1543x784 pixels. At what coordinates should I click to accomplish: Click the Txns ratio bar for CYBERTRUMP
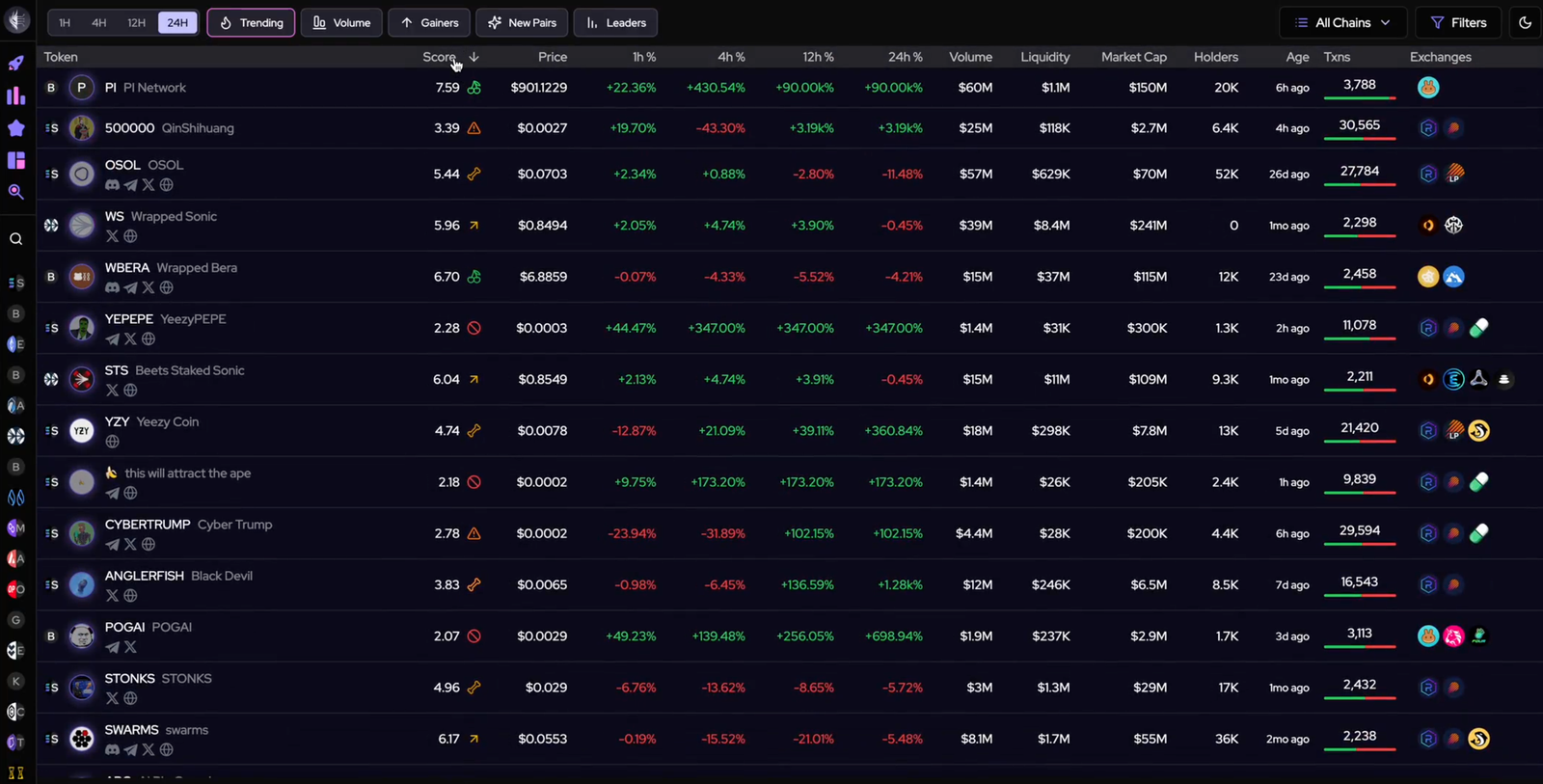pos(1360,545)
